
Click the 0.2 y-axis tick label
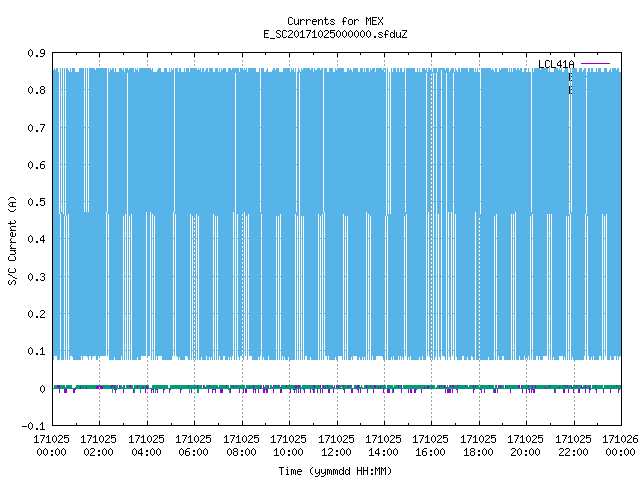click(36, 314)
